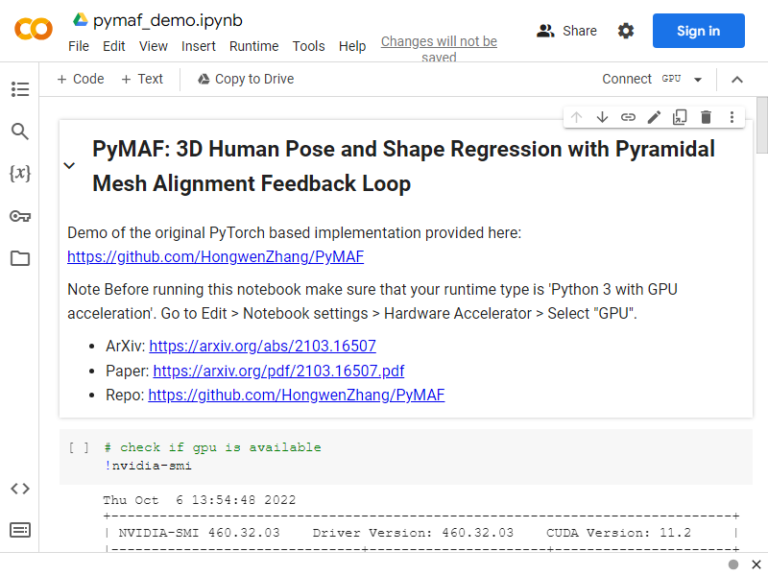Open more cell actions menu
768x576 pixels.
coord(732,117)
